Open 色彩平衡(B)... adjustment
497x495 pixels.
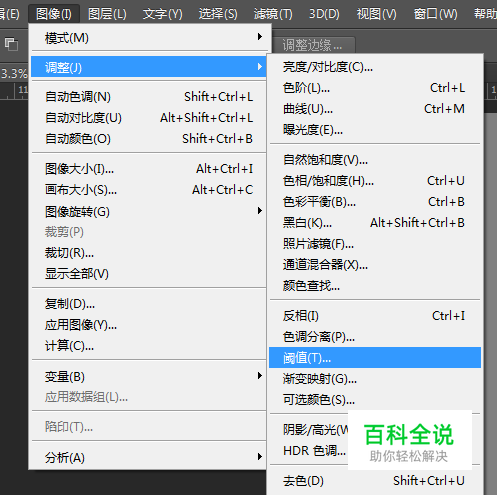375,202
